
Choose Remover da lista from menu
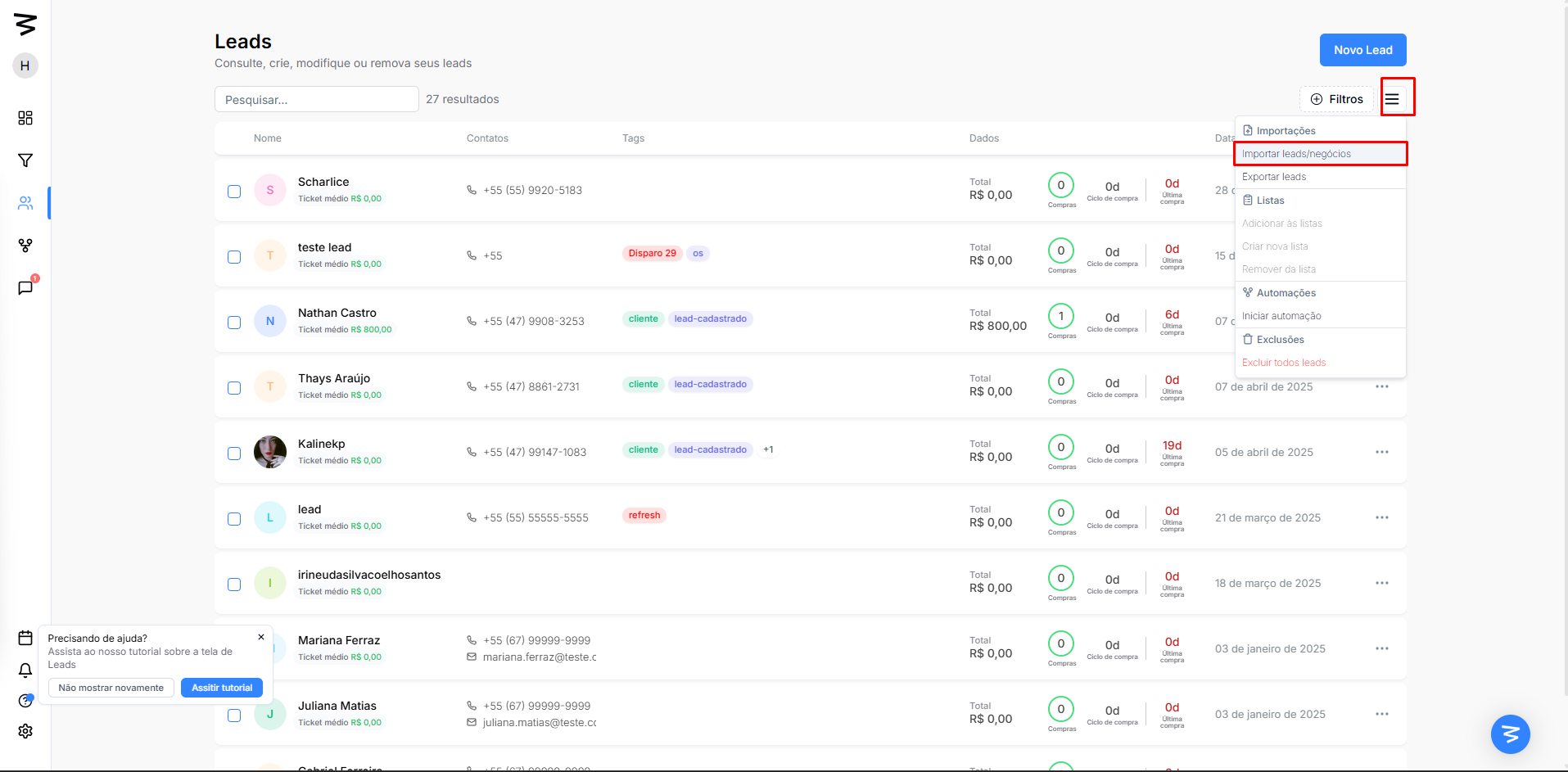coord(1320,269)
